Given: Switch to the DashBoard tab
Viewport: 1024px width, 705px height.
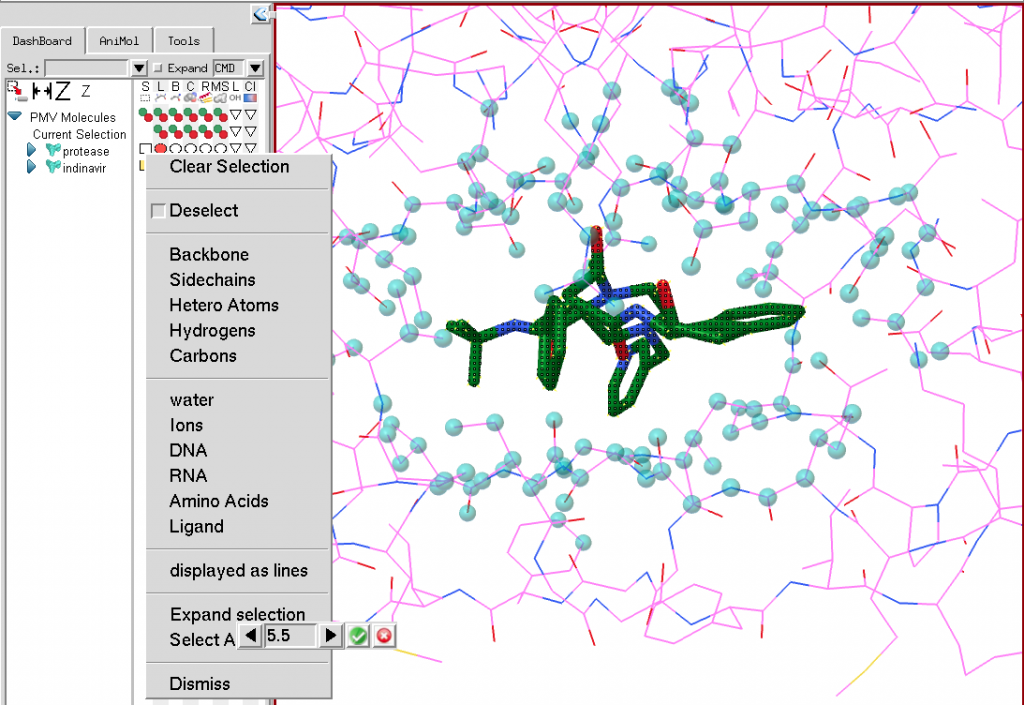Looking at the screenshot, I should pos(42,40).
